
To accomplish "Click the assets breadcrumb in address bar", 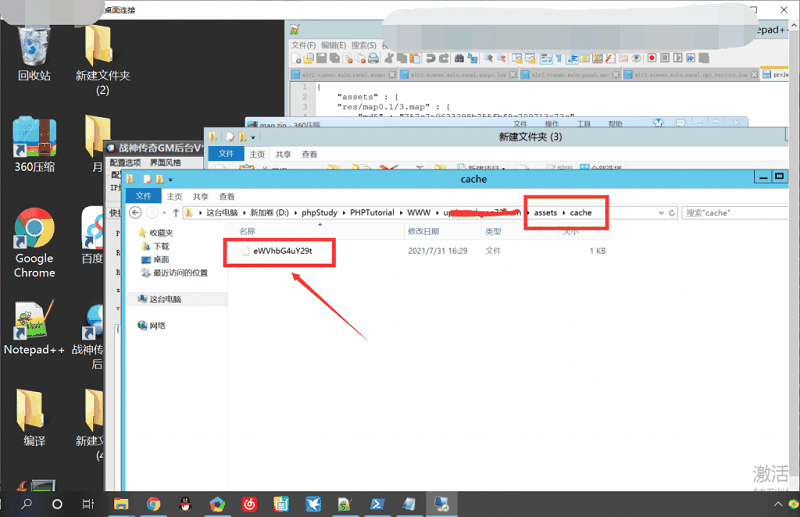I will point(545,213).
